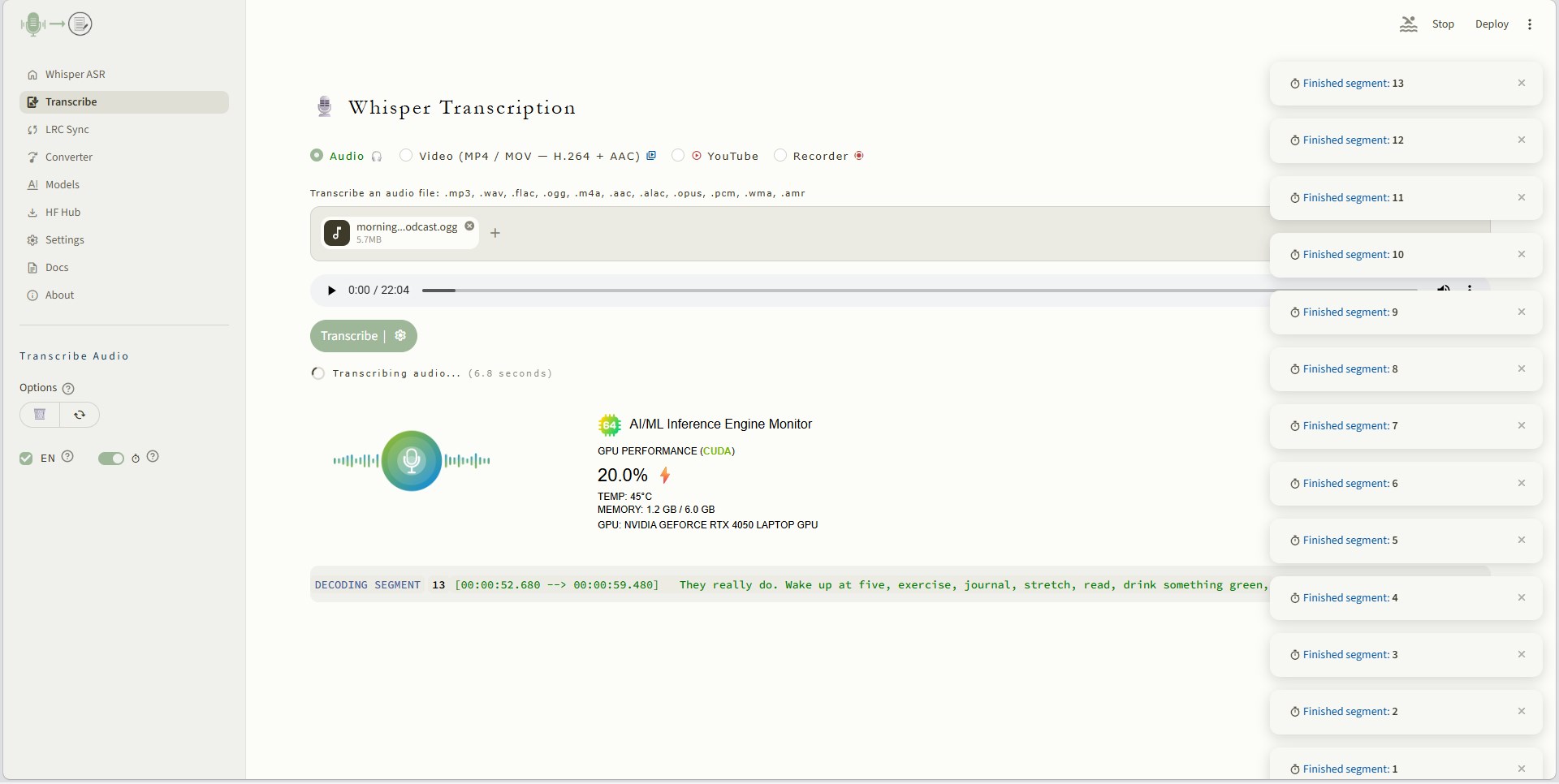Open the help icon next to Options

pyautogui.click(x=68, y=389)
